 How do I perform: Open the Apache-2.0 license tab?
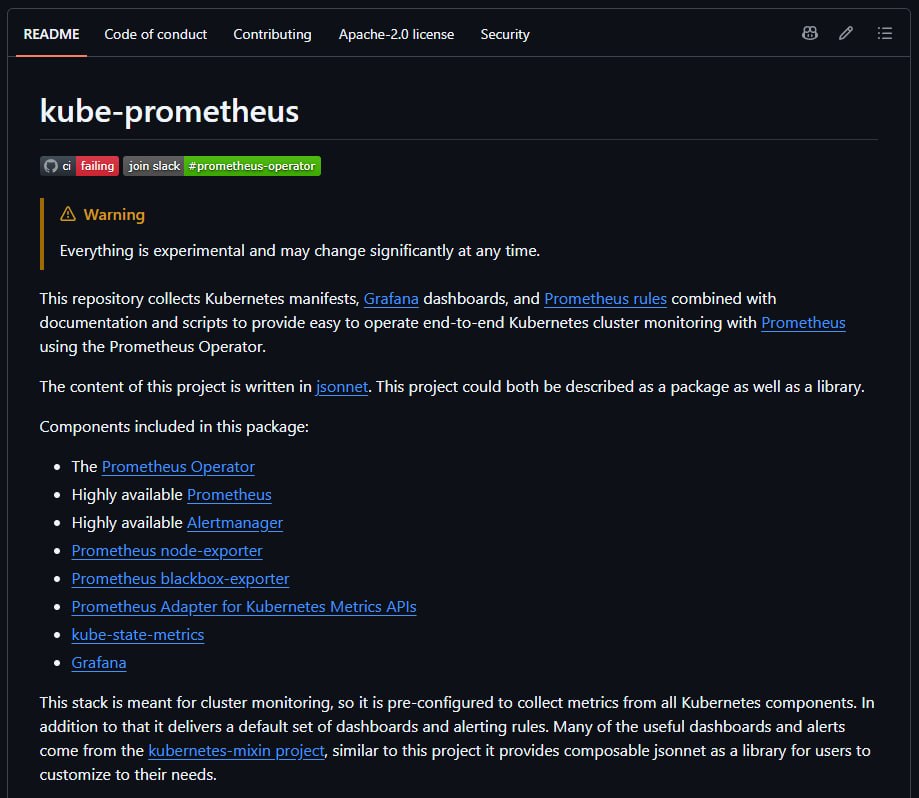click(396, 34)
